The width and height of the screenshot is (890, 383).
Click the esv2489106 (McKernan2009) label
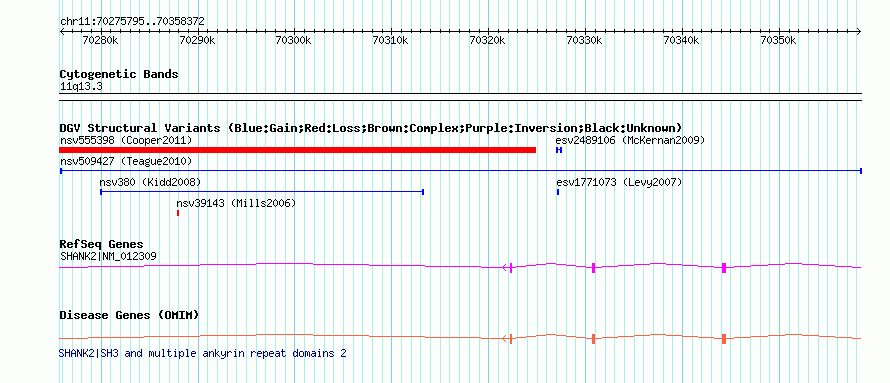point(630,140)
